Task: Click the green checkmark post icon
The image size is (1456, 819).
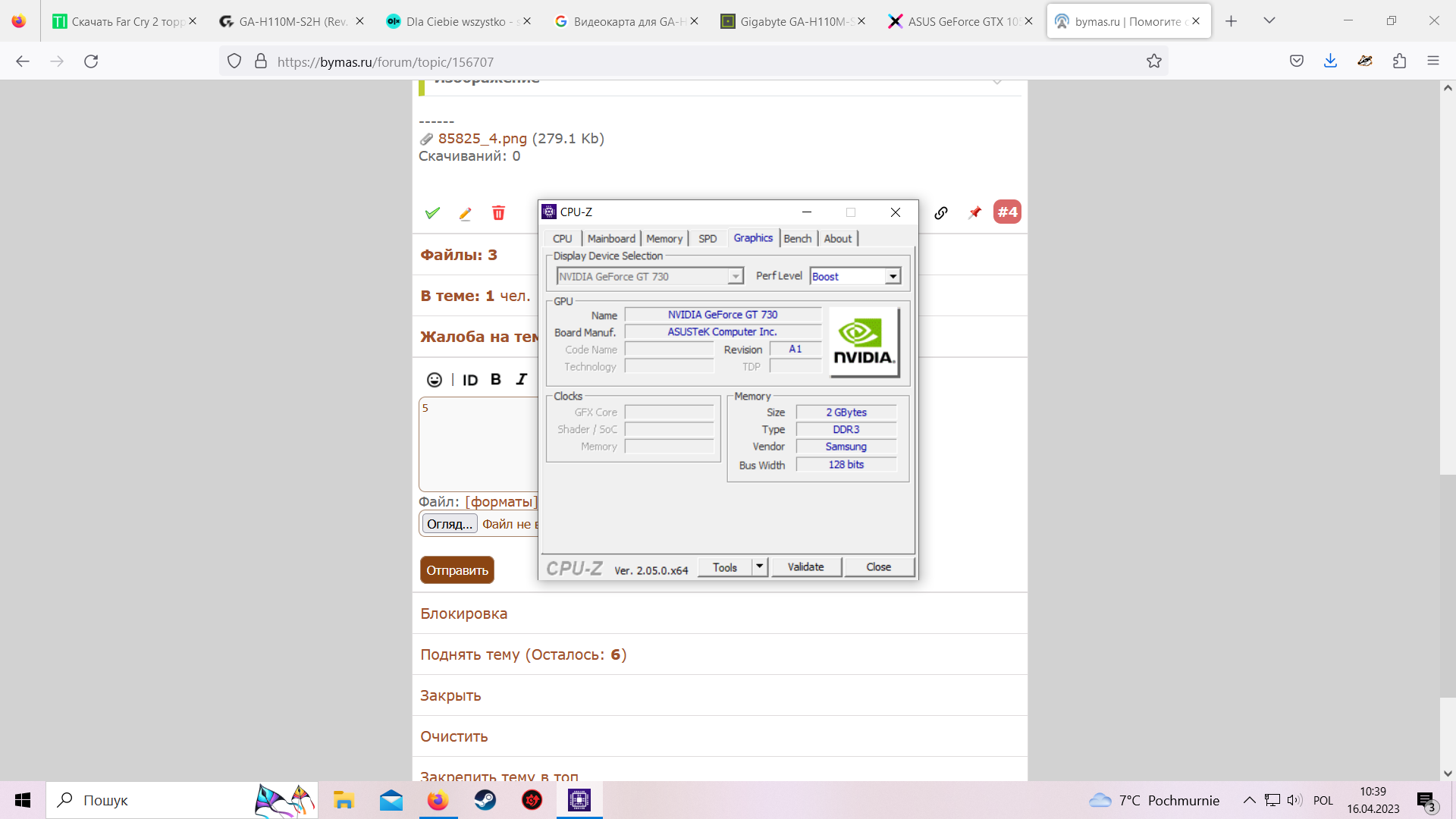Action: point(432,213)
